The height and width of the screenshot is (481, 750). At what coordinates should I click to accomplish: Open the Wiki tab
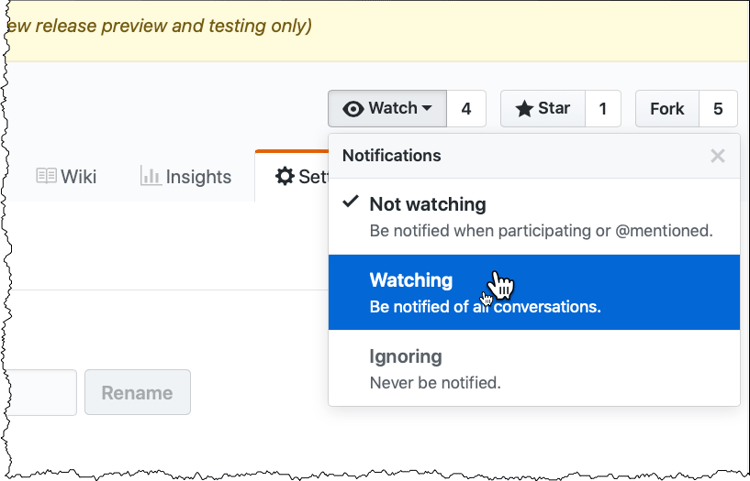point(67,177)
